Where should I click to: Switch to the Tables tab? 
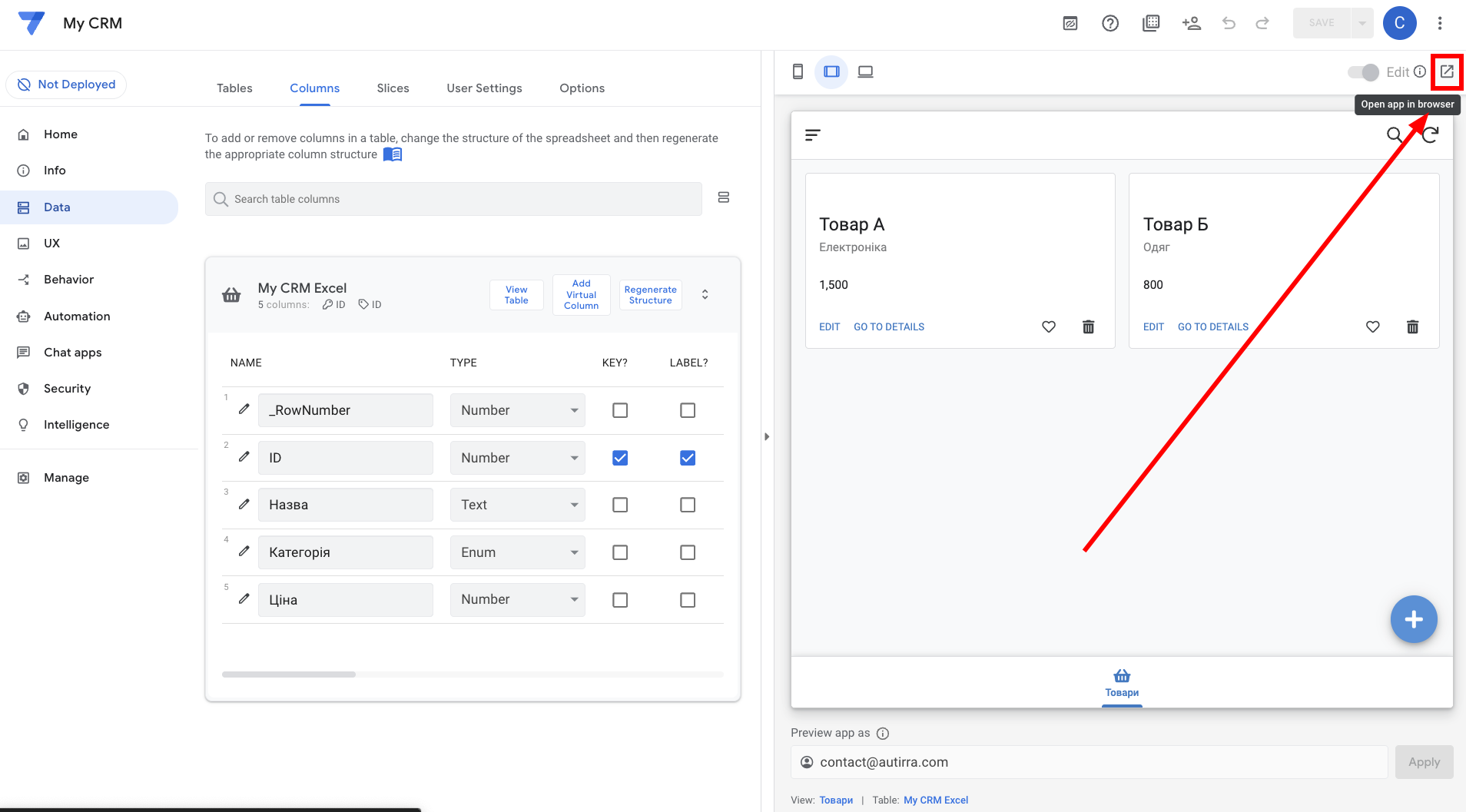pos(234,88)
